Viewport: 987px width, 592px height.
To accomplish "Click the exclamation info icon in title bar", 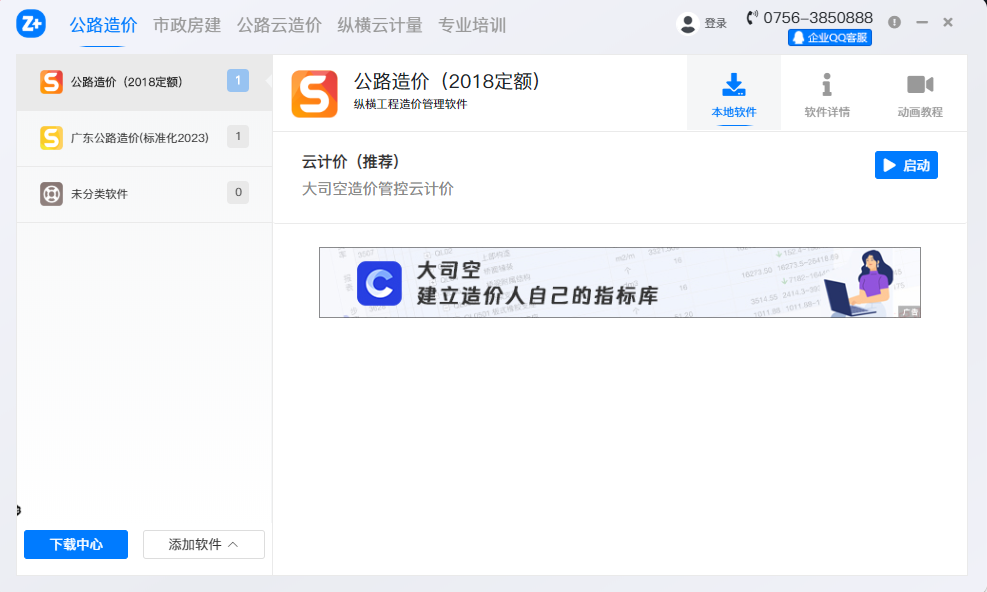I will [x=894, y=23].
